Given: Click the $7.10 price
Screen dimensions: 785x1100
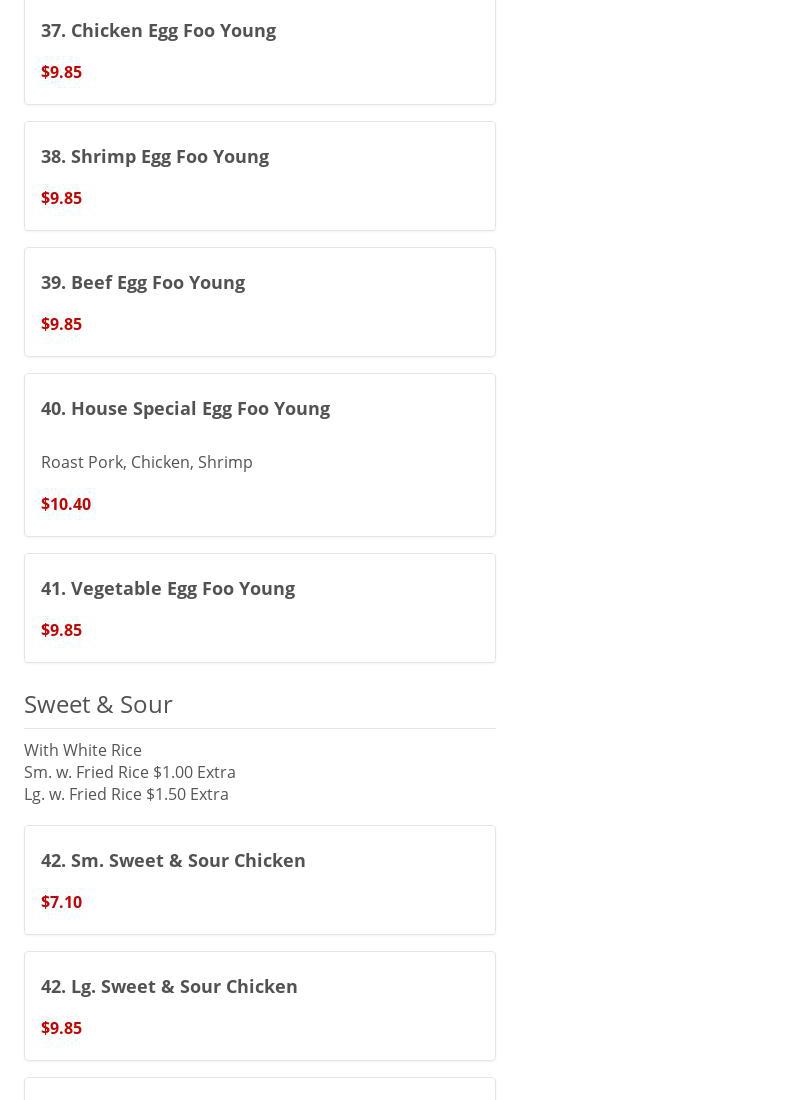Looking at the screenshot, I should pyautogui.click(x=61, y=902).
